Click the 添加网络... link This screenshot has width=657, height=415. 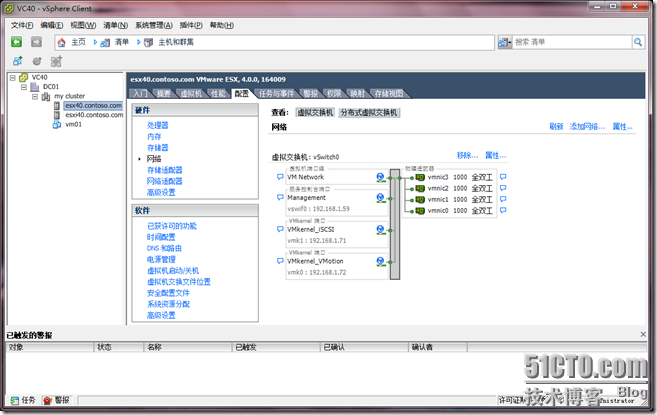587,127
